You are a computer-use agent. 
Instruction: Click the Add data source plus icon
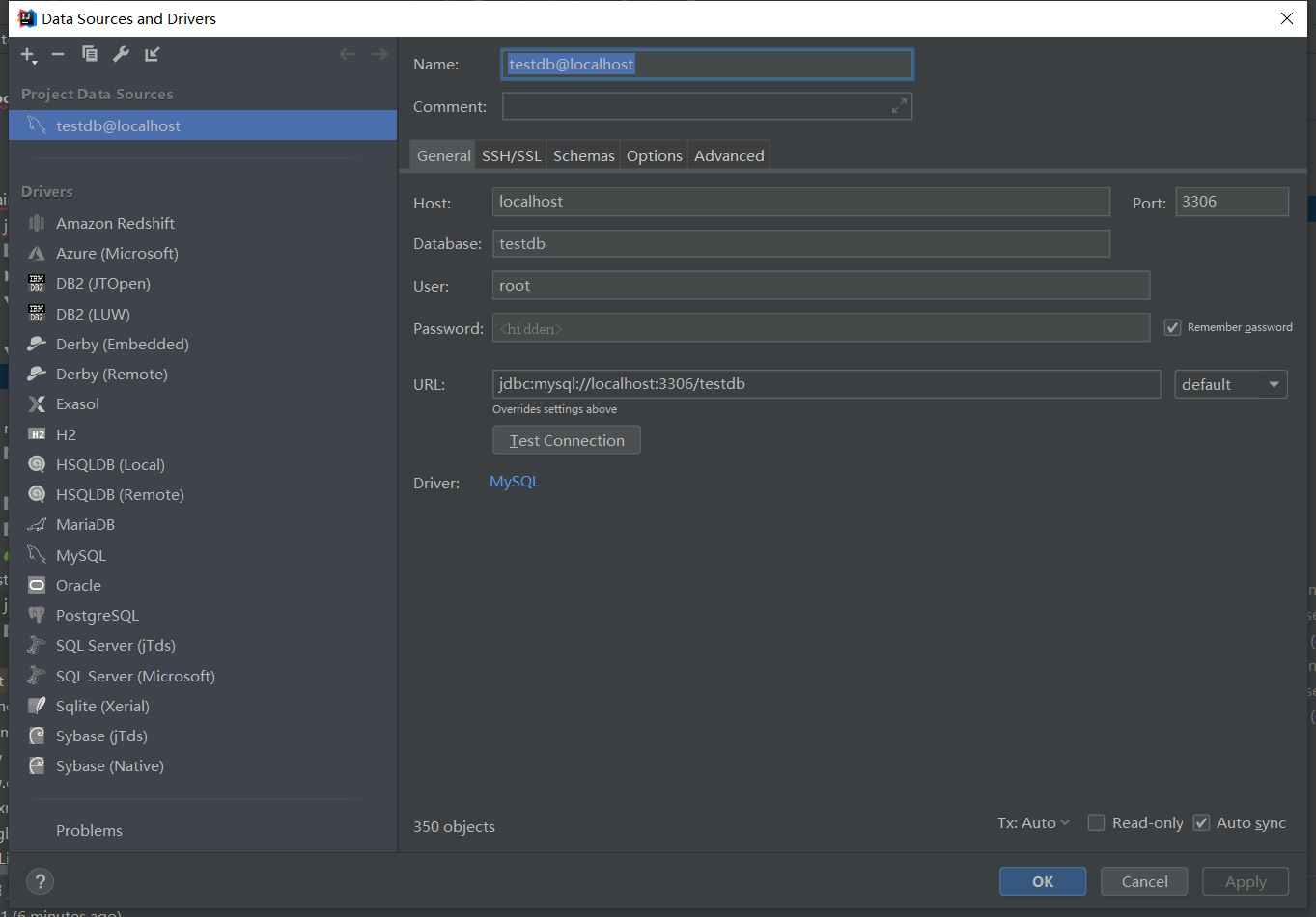point(27,55)
